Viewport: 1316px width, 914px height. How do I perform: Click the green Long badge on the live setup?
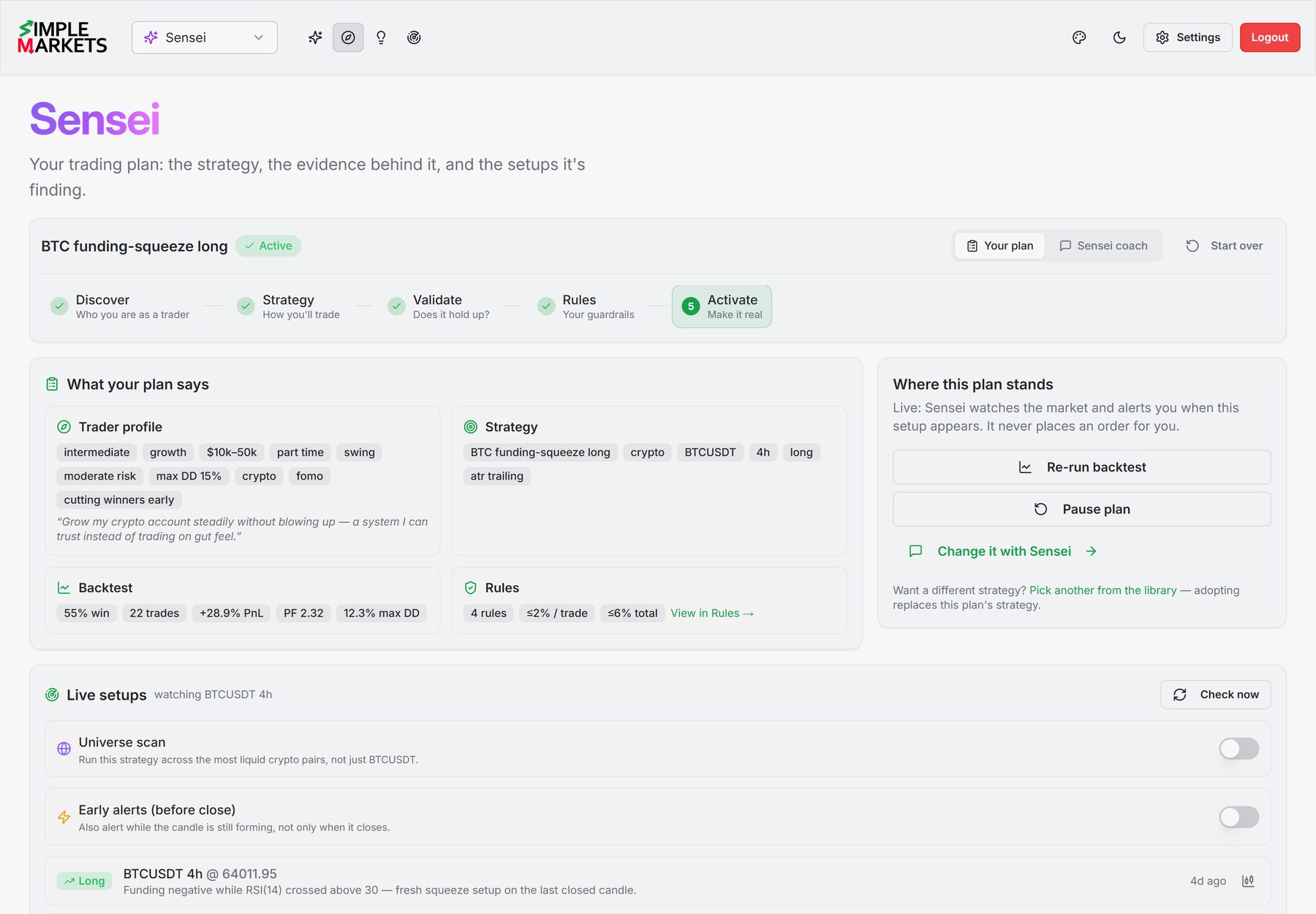85,881
